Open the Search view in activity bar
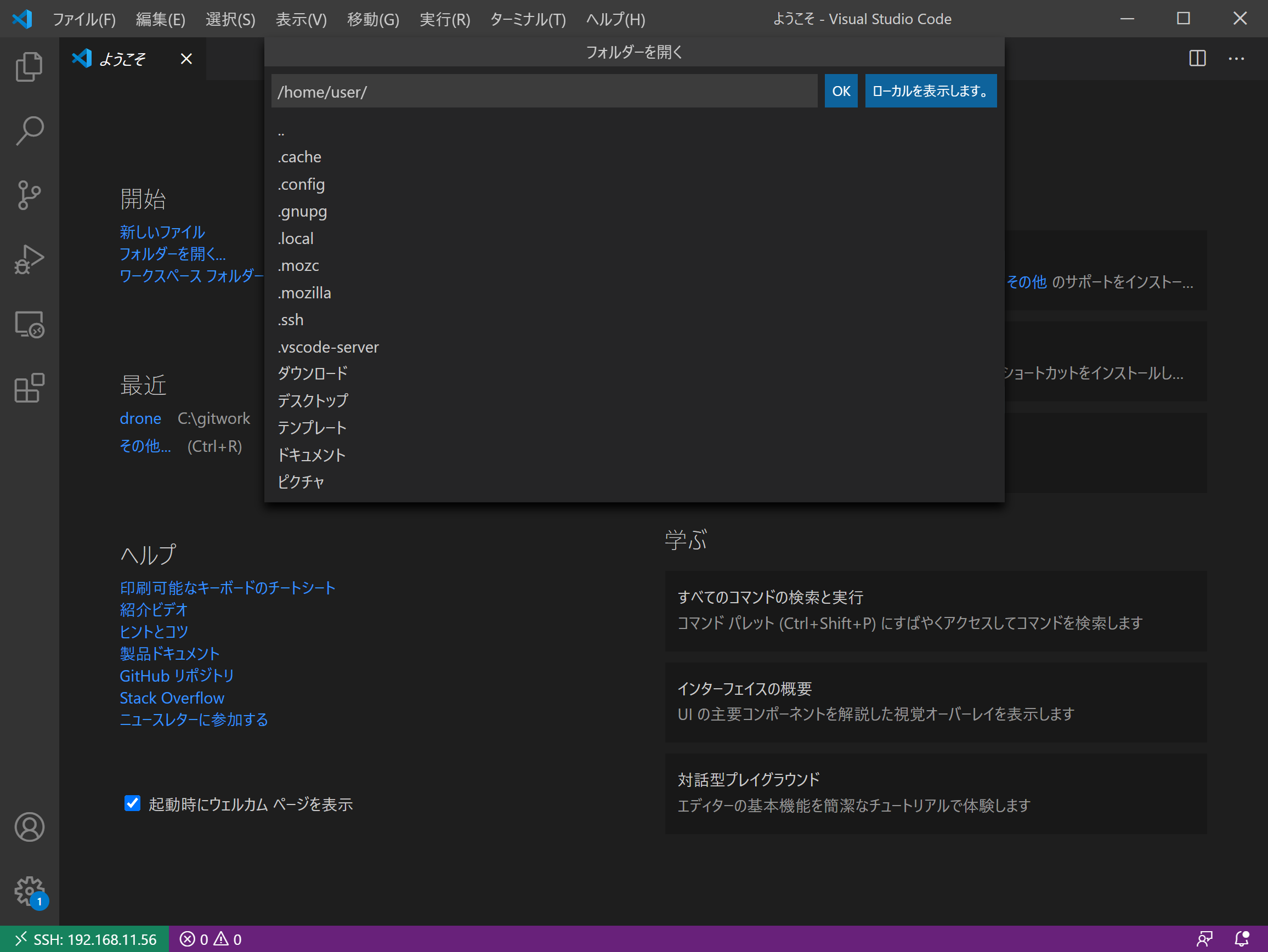The image size is (1268, 952). [x=29, y=131]
